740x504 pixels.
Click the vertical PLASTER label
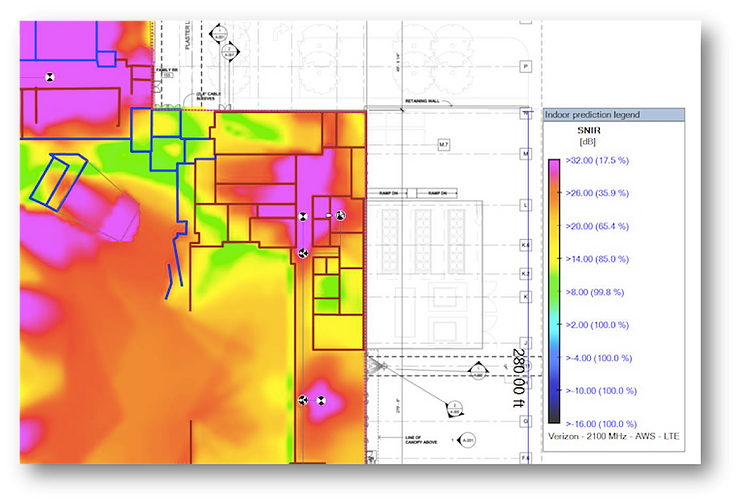[x=187, y=35]
